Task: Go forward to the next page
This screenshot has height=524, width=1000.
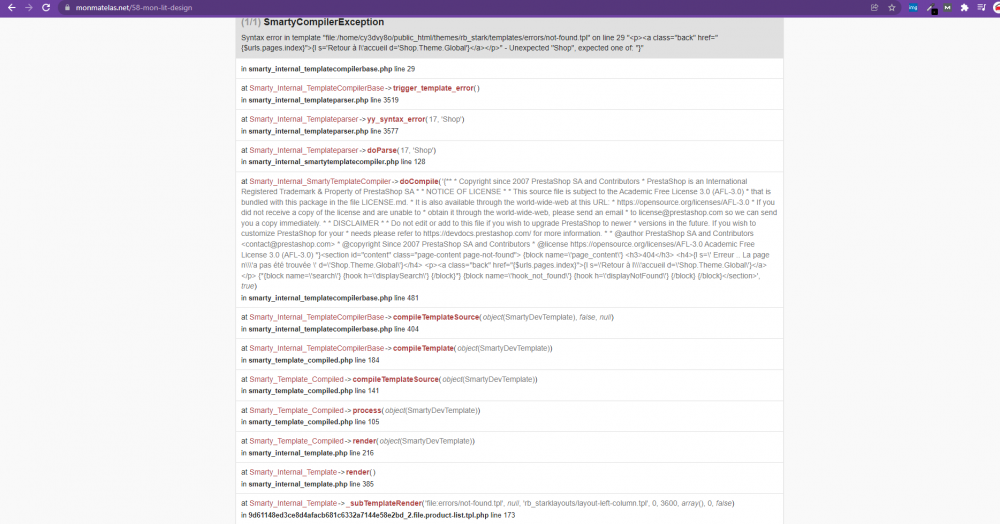Action: (x=29, y=8)
